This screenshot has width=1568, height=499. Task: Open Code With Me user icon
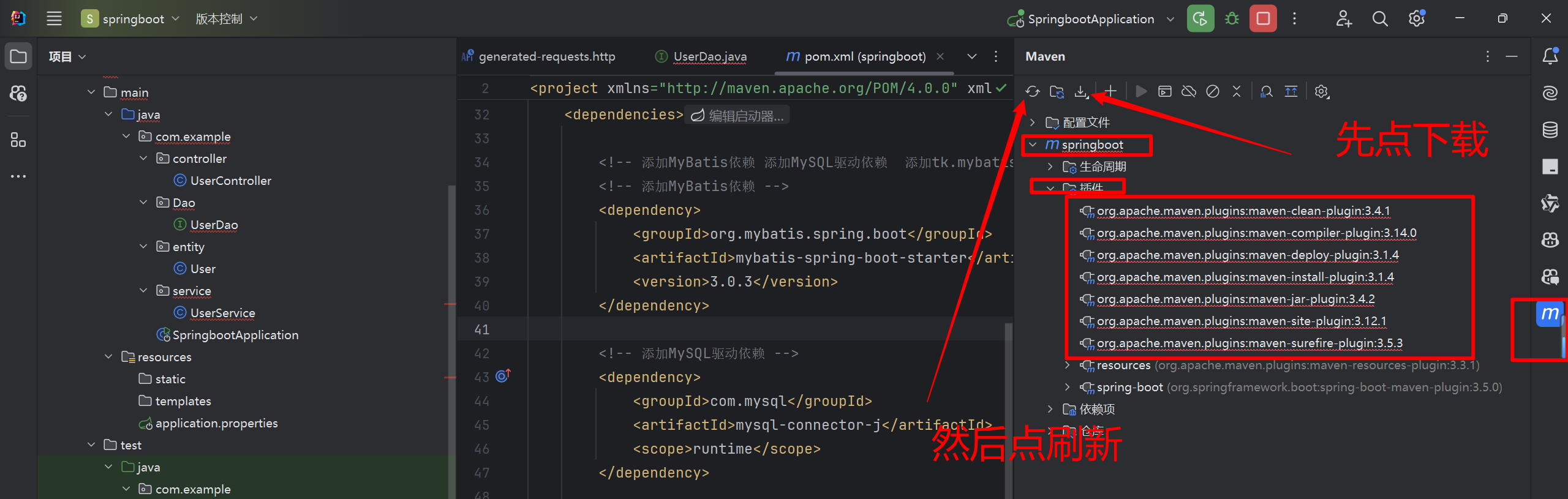coord(1344,18)
